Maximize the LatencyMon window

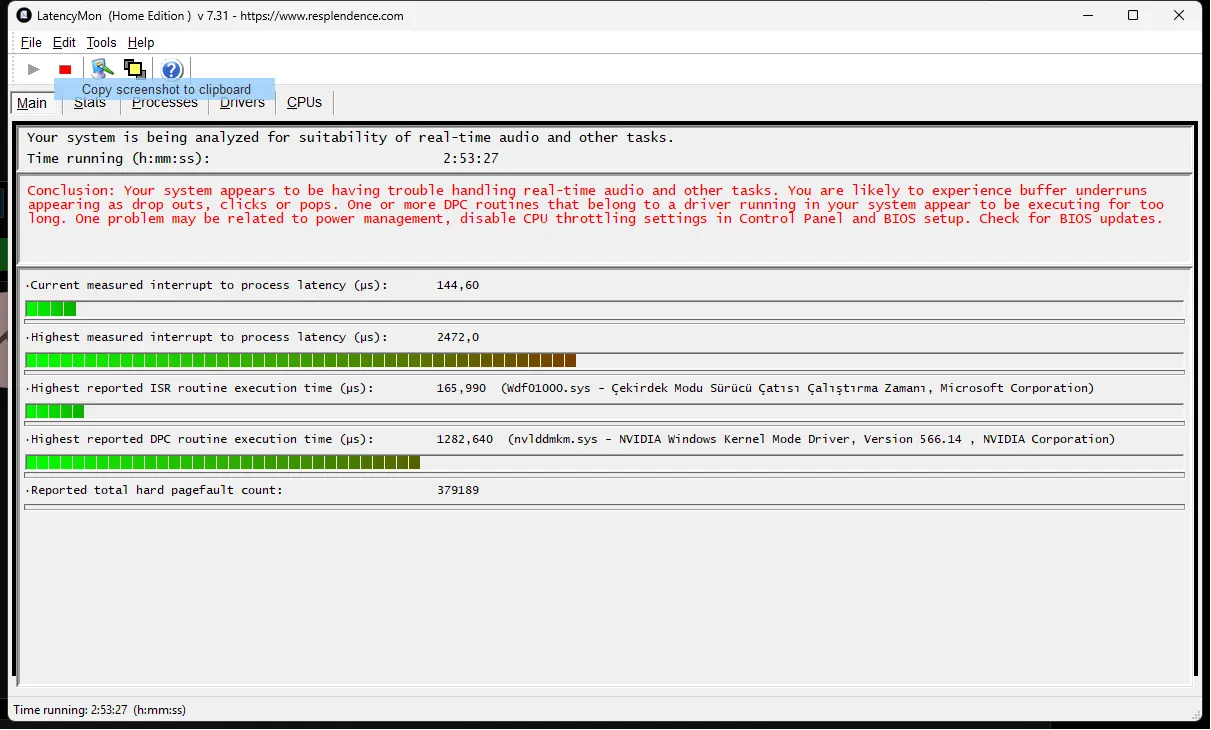tap(1133, 15)
